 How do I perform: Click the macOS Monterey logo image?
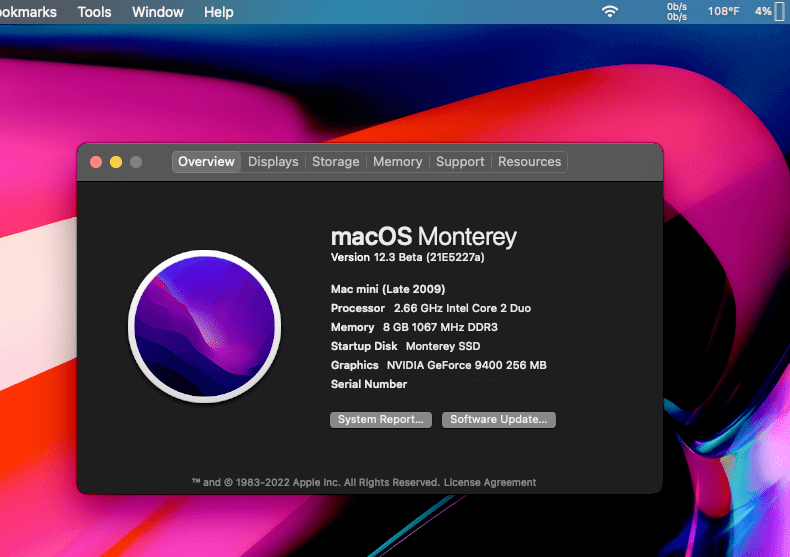[205, 326]
